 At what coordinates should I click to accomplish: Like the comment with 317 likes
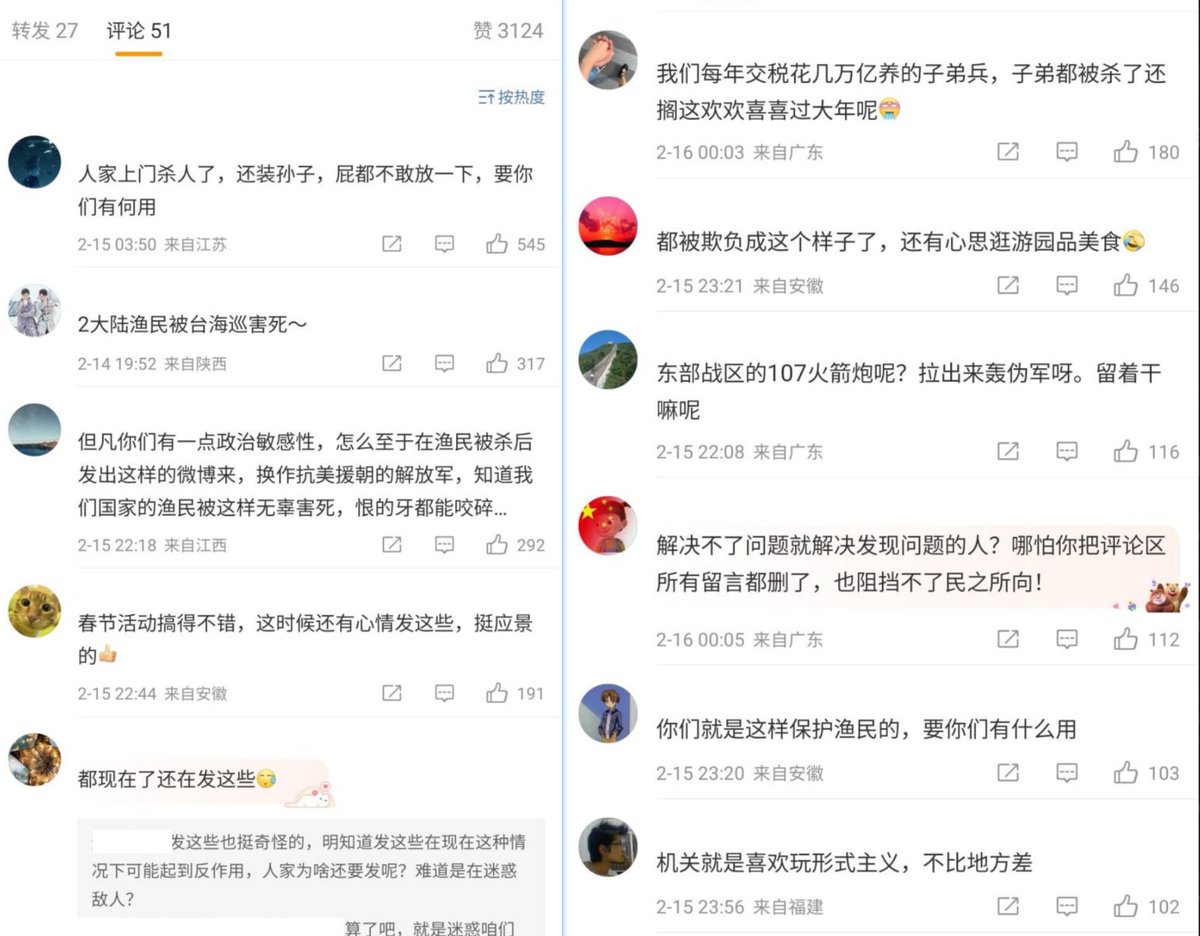(x=497, y=364)
